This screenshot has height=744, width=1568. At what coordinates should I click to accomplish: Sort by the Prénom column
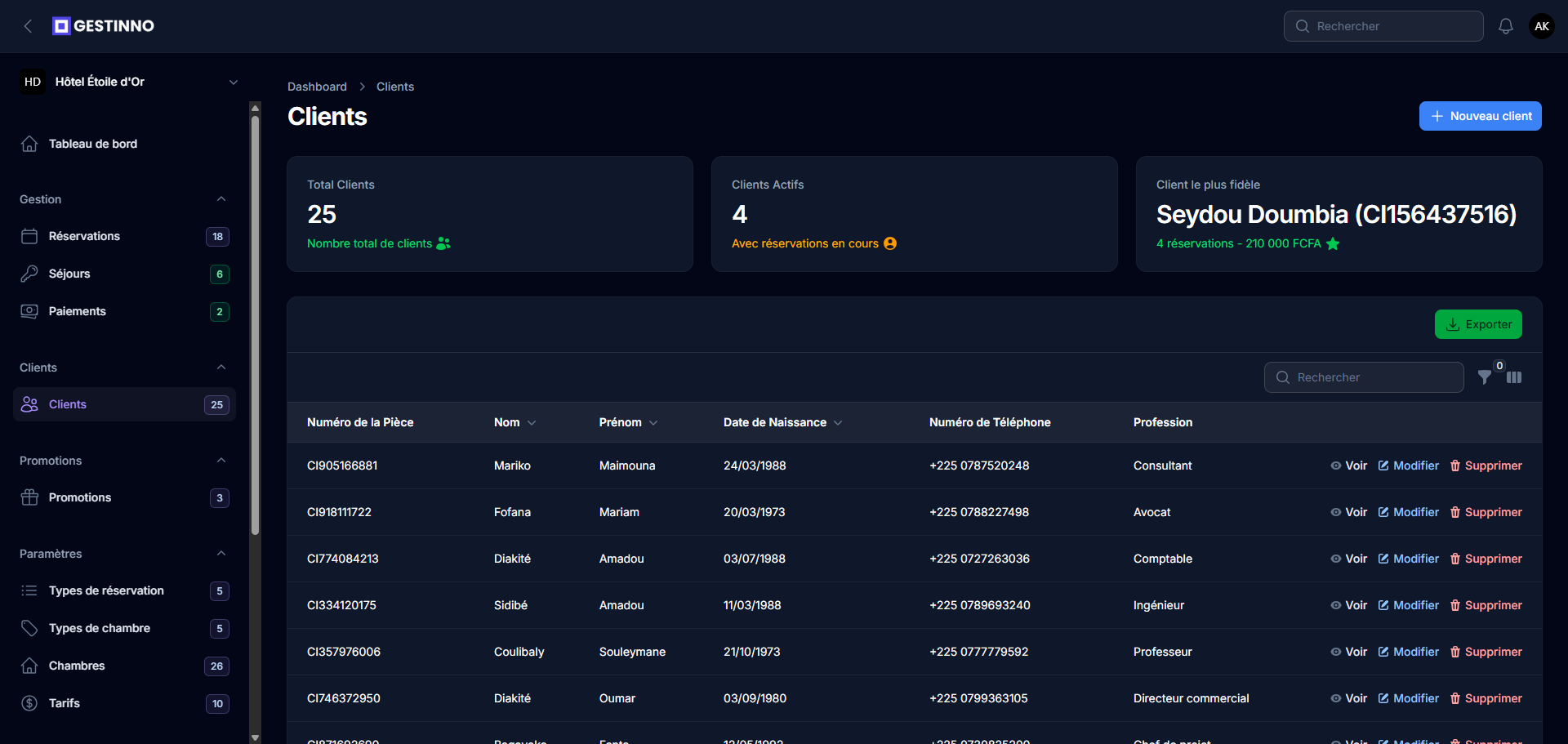[x=629, y=422]
